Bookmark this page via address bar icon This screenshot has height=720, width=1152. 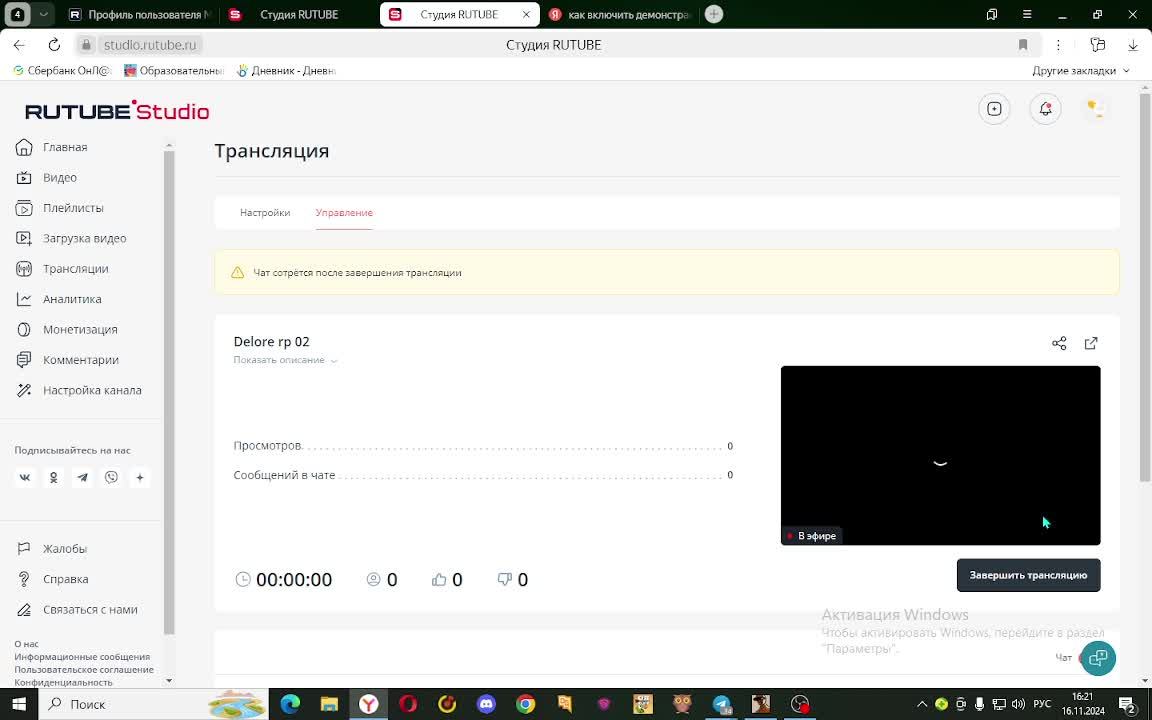pyautogui.click(x=1023, y=45)
